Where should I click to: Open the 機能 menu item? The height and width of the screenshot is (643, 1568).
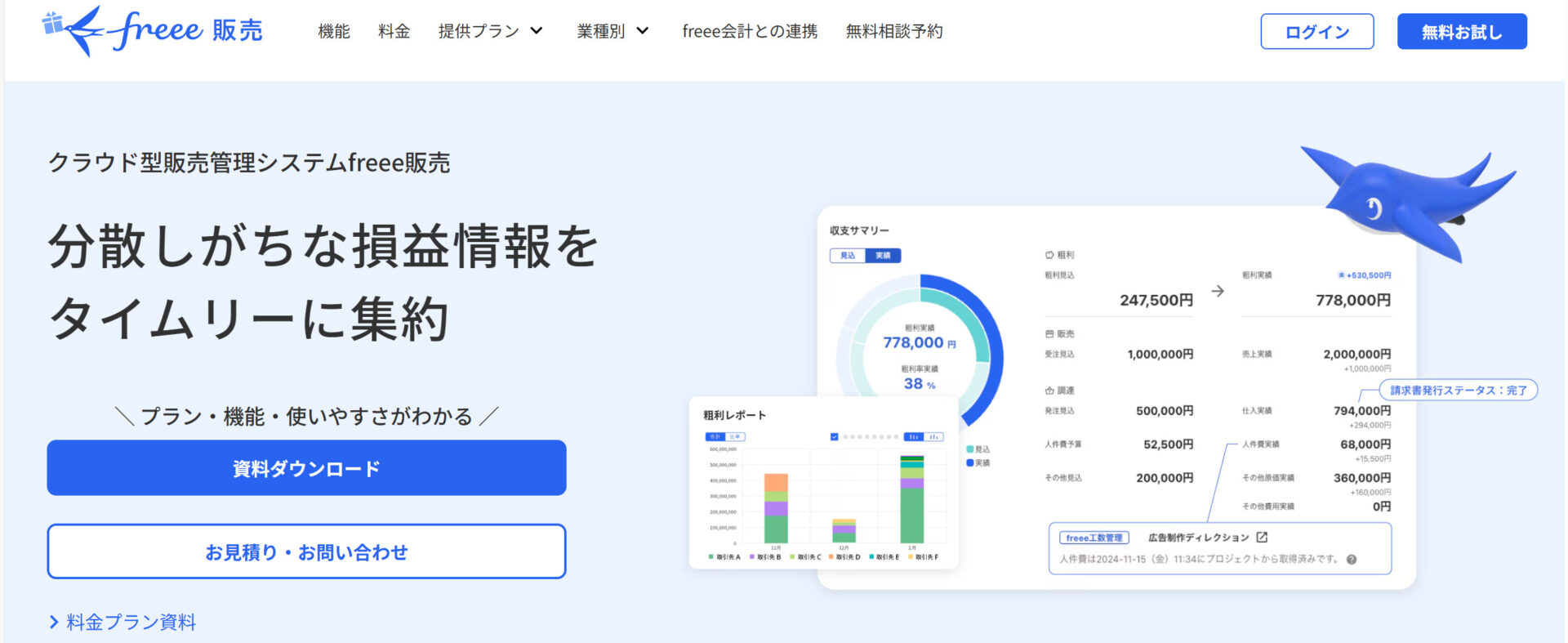333,31
